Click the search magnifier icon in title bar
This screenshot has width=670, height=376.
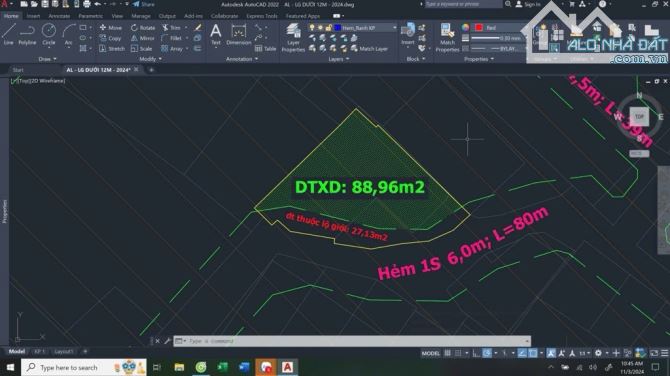tap(508, 4)
